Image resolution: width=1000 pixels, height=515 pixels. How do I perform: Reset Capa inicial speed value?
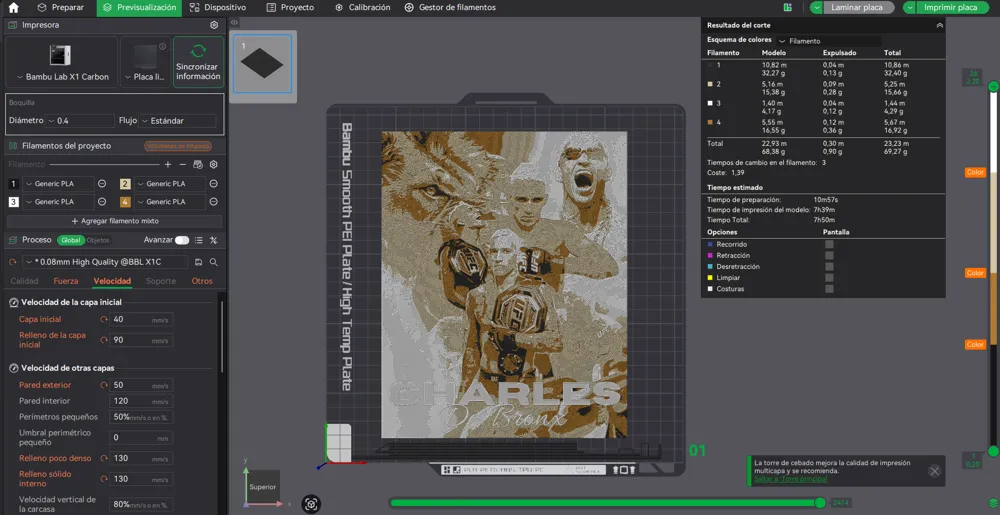[103, 319]
